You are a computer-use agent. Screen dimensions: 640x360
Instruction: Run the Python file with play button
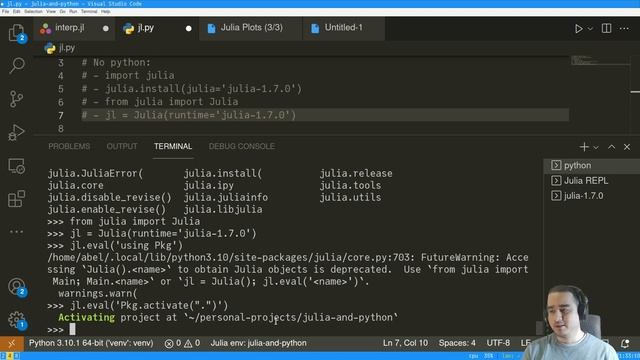click(578, 29)
